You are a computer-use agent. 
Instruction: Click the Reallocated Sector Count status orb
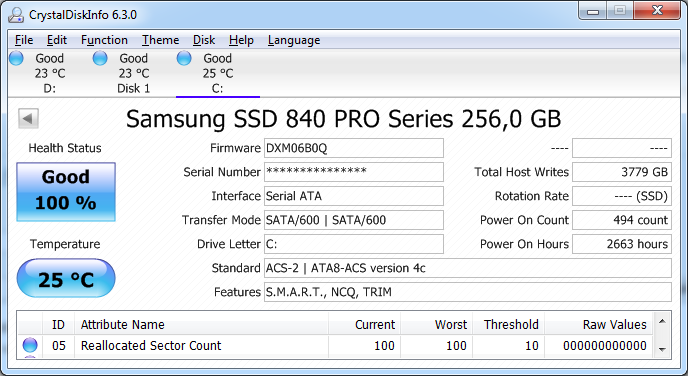click(x=30, y=345)
